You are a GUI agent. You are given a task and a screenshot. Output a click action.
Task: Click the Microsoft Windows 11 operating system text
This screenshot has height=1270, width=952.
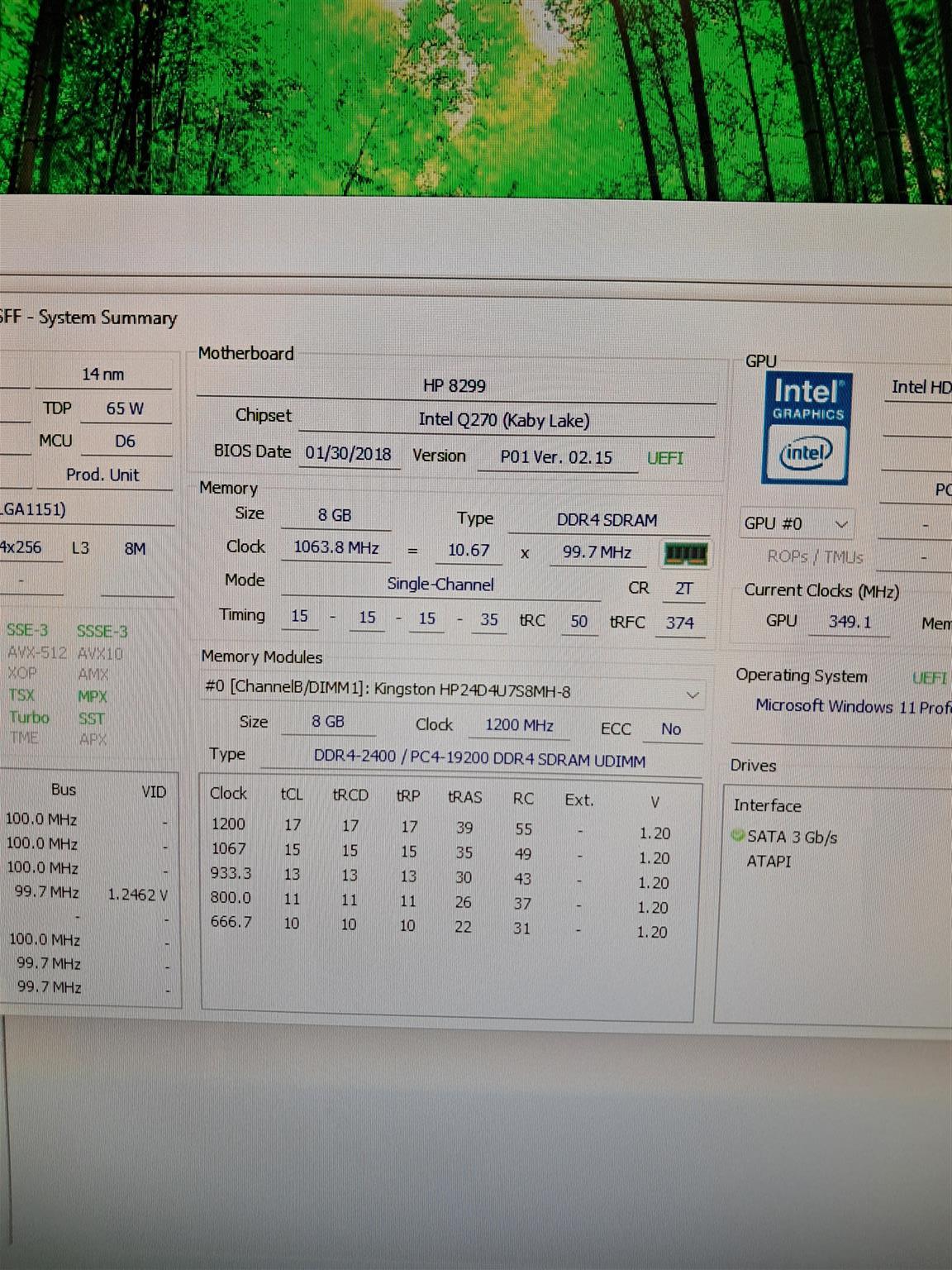coord(851,707)
